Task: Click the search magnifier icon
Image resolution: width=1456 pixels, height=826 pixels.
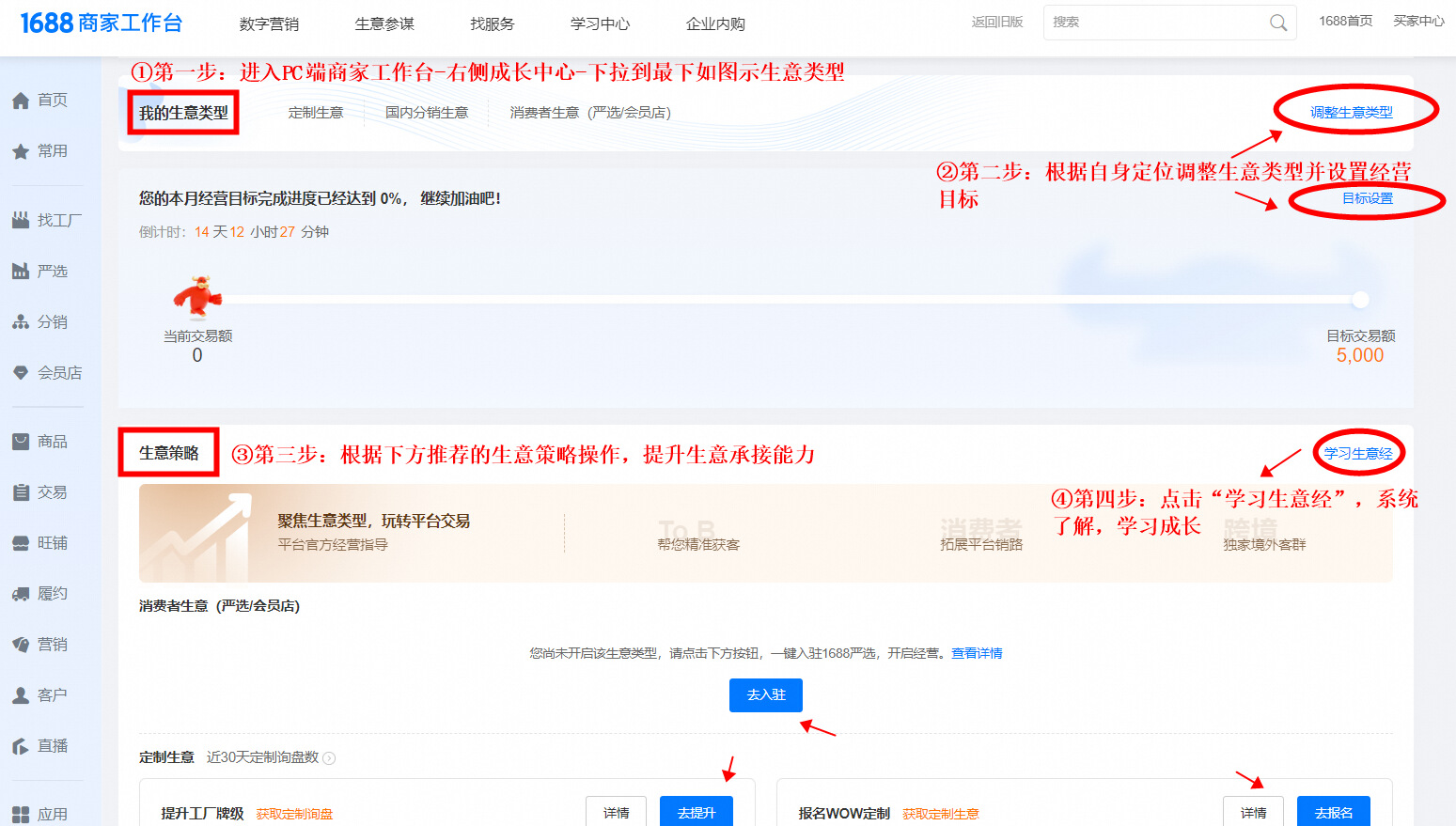Action: coord(1278,23)
